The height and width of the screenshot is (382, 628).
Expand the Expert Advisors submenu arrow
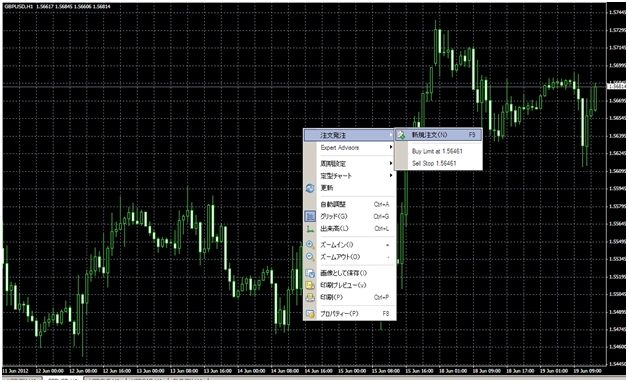tap(390, 148)
